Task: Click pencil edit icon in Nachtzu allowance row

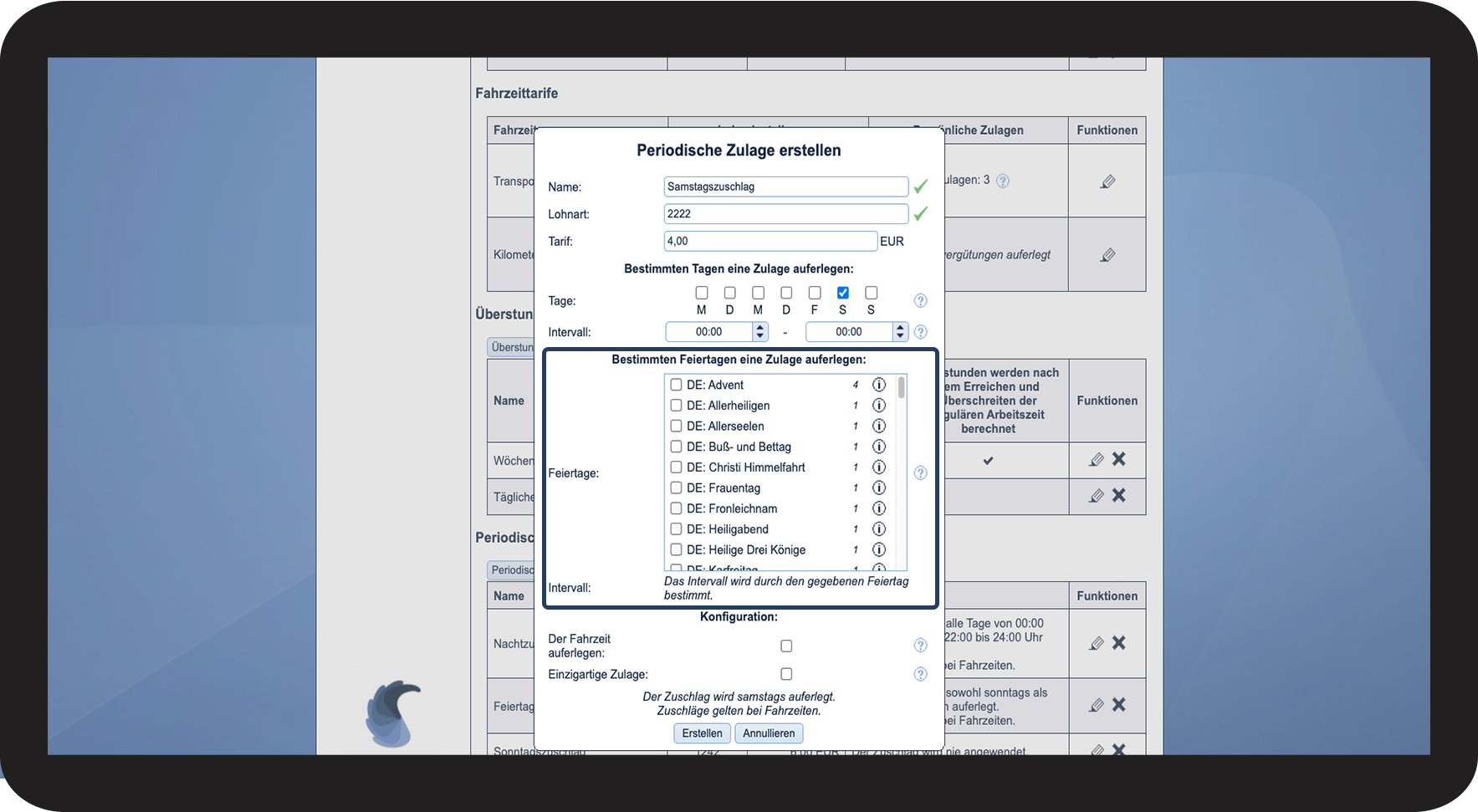Action: click(x=1097, y=643)
